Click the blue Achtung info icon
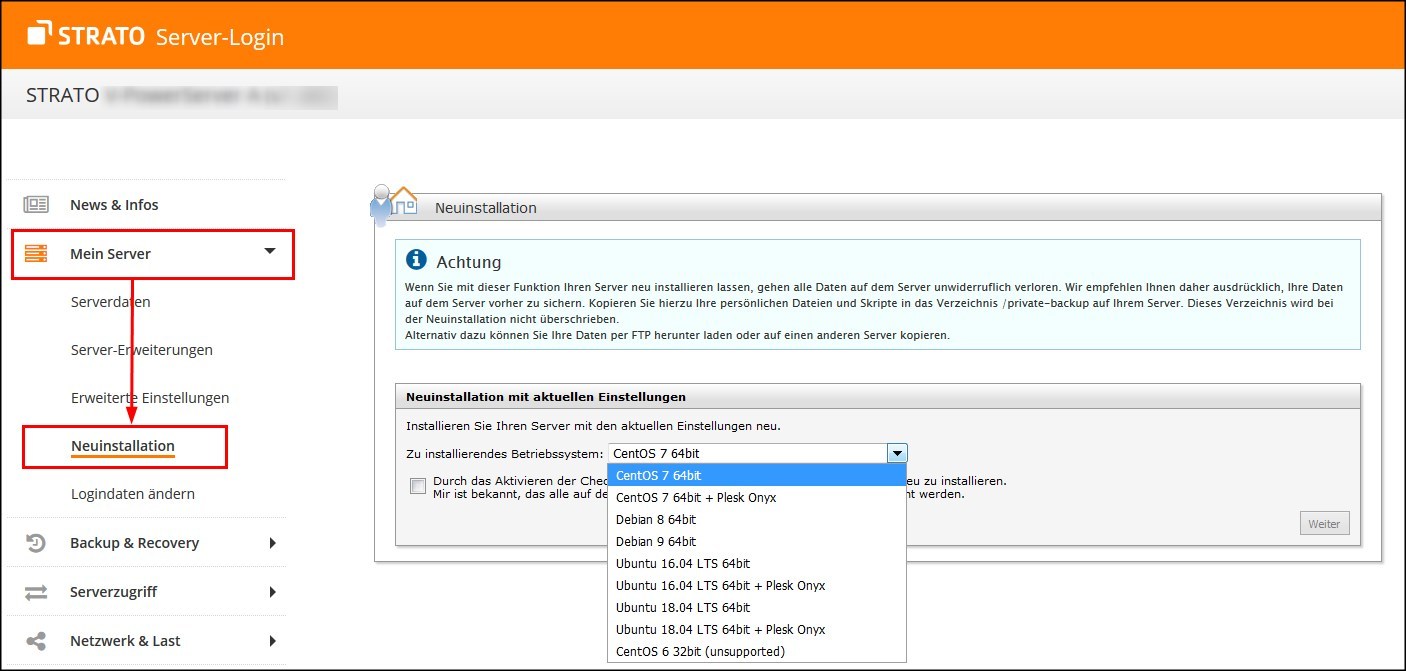 coord(416,261)
